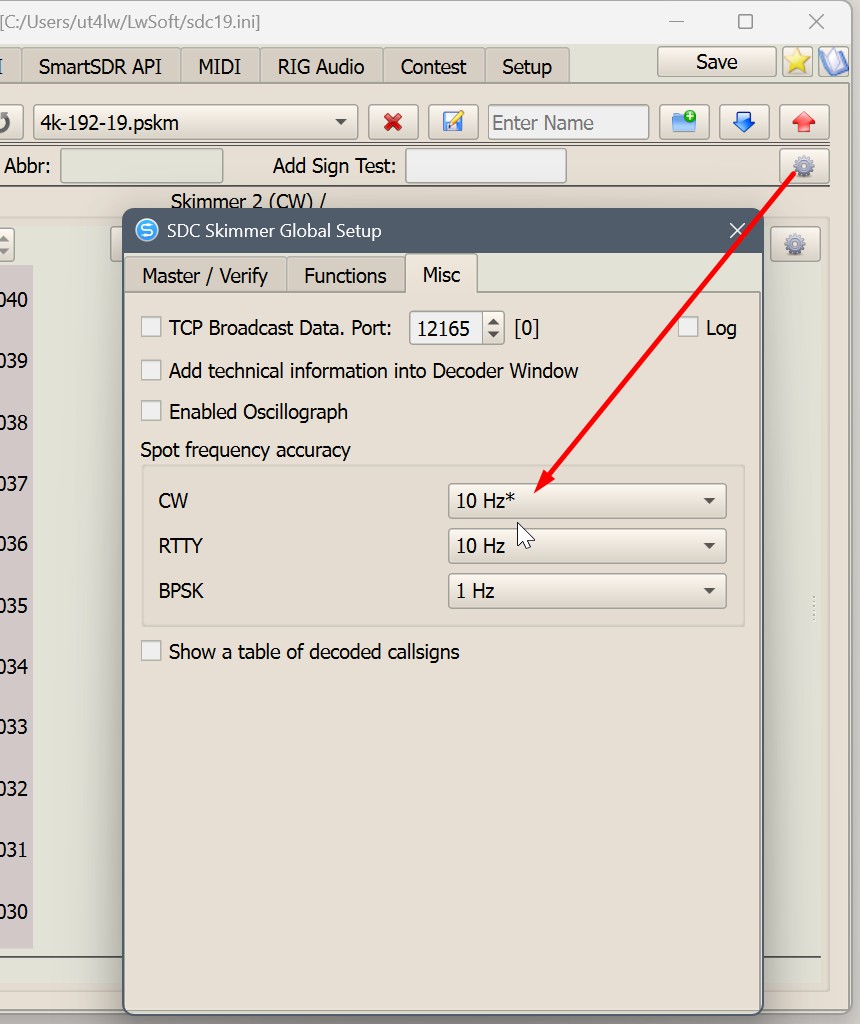Click the add new folder icon
The height and width of the screenshot is (1024, 860).
pyautogui.click(x=684, y=122)
